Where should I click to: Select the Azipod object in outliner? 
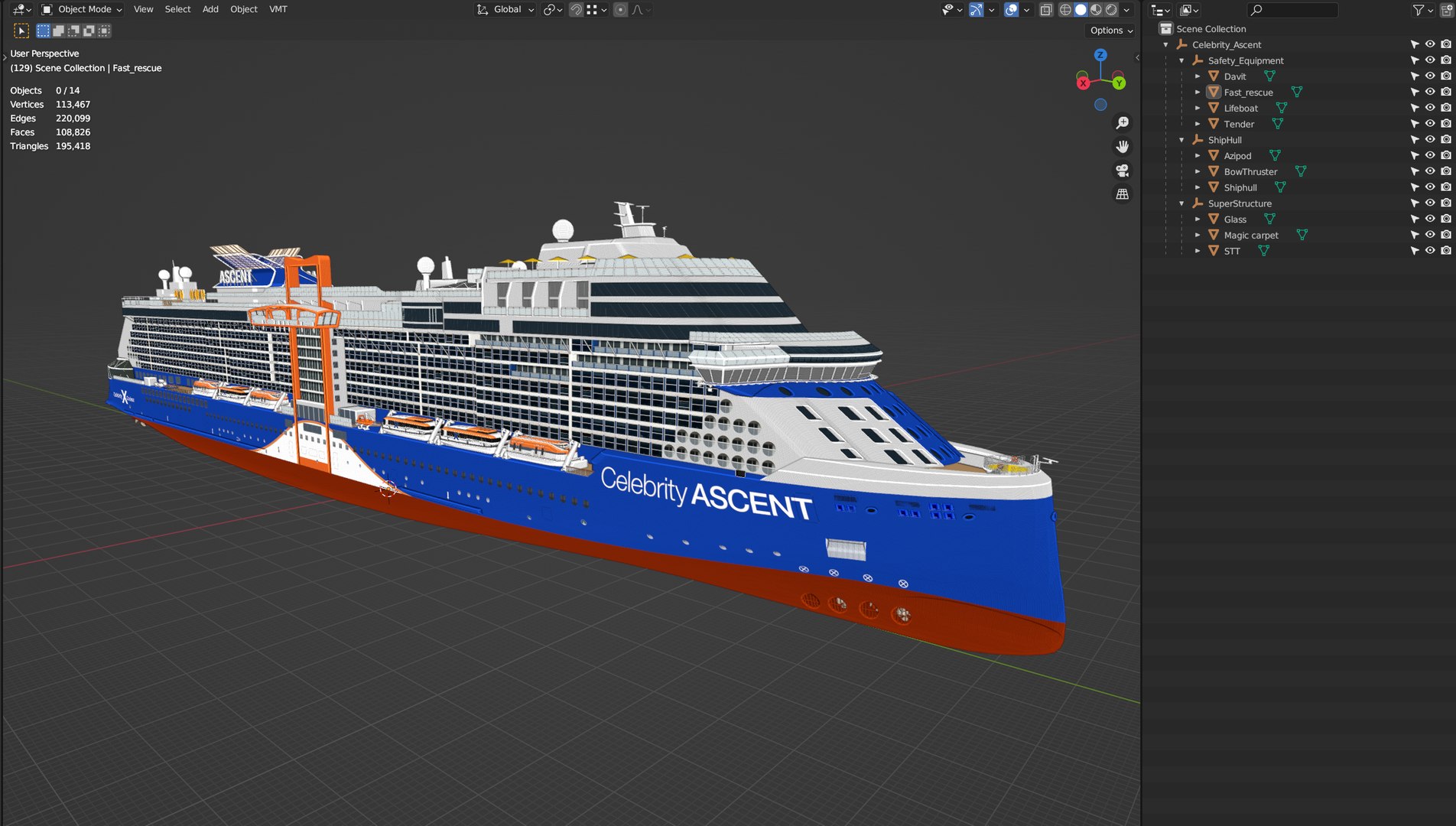point(1237,156)
